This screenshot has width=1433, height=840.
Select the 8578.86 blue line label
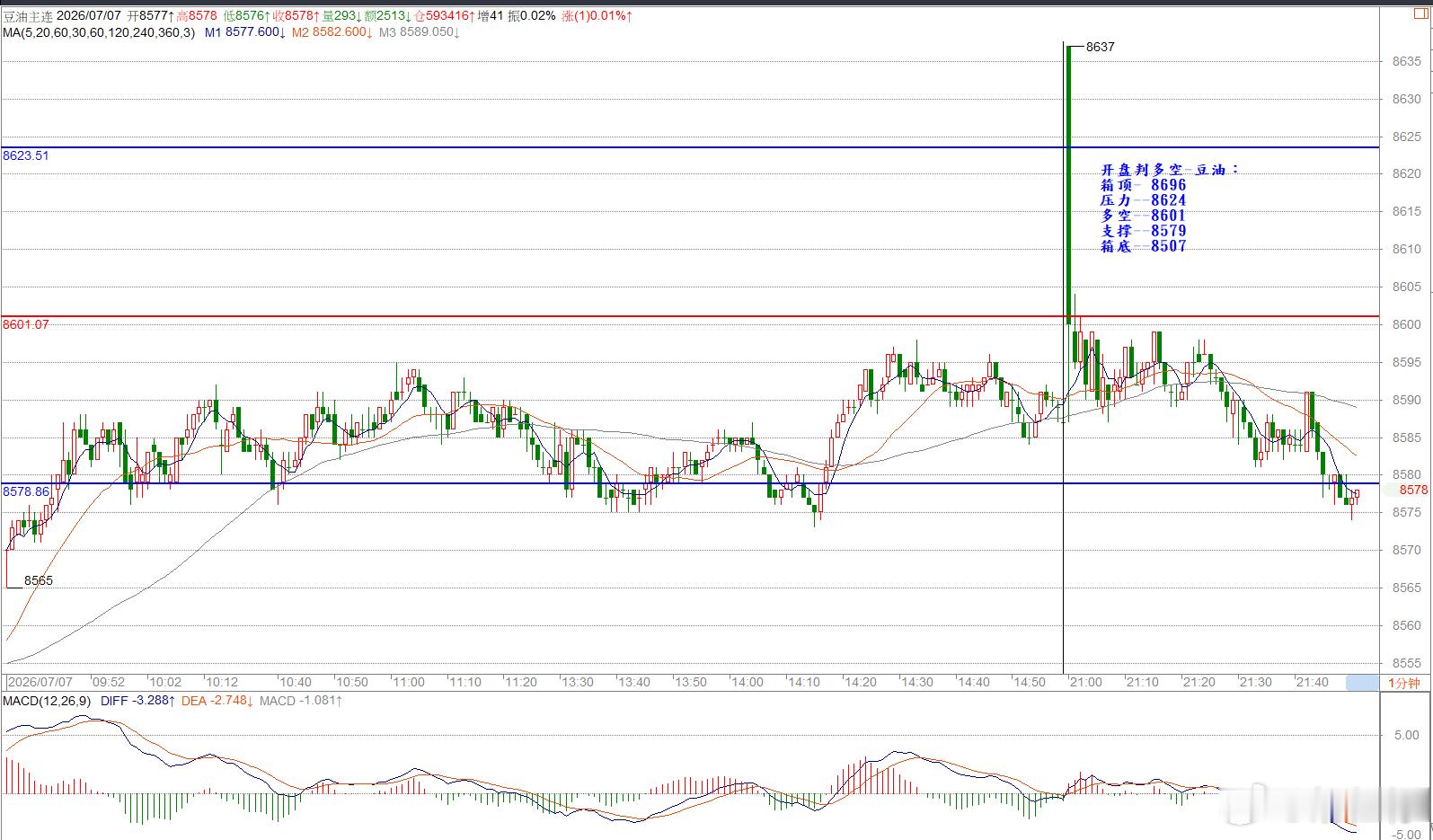tap(26, 491)
